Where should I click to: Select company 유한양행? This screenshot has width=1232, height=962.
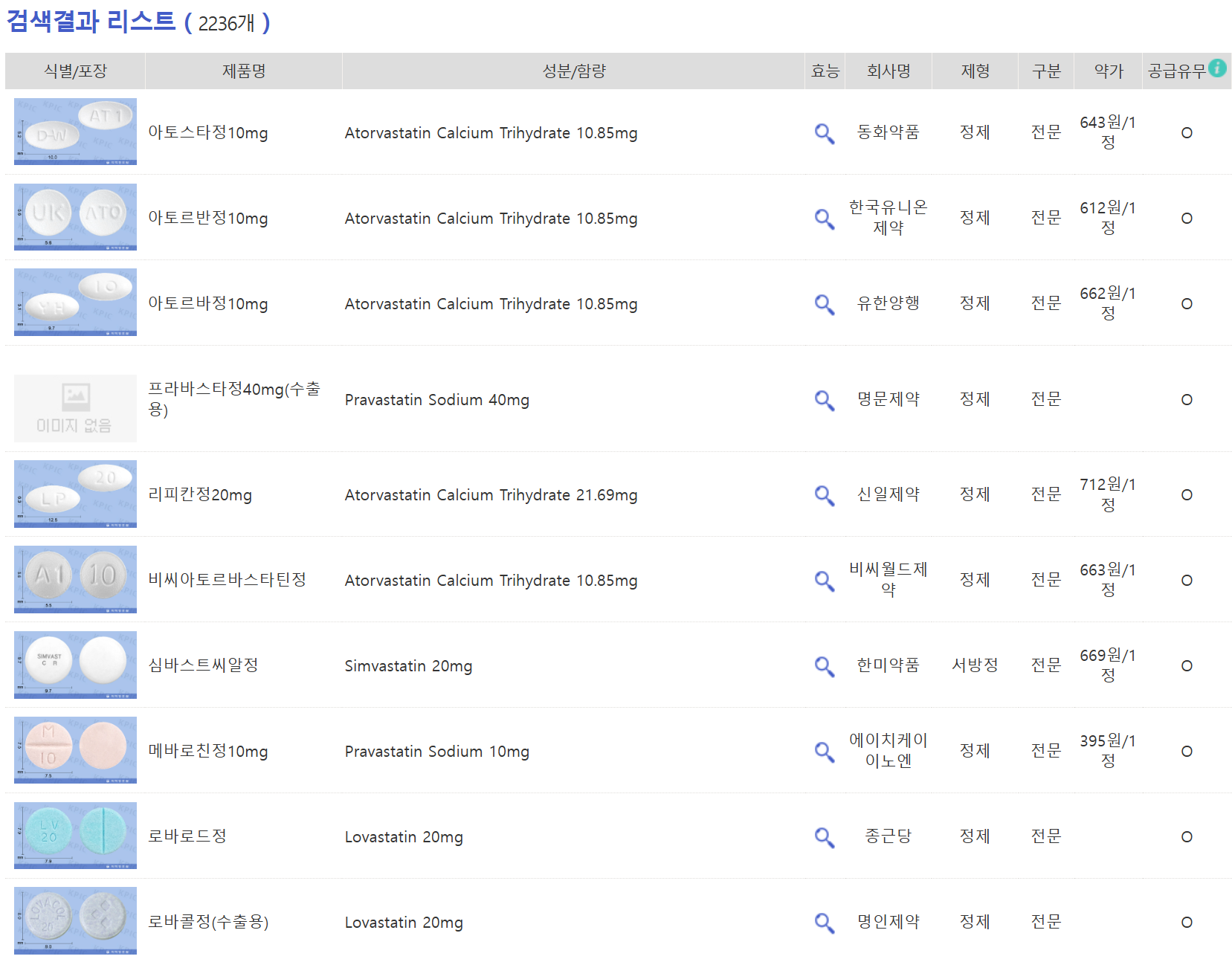(x=888, y=303)
